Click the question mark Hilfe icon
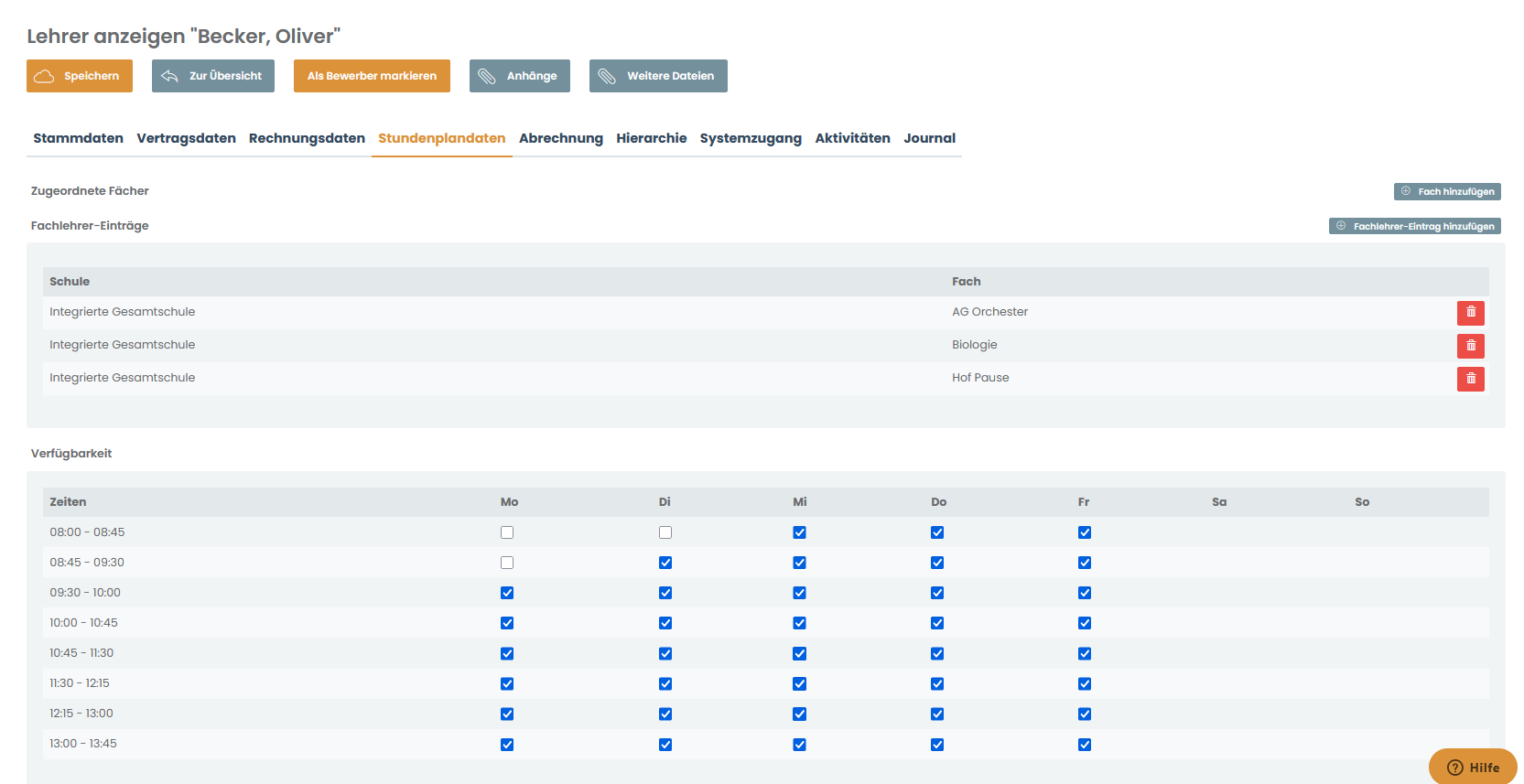 click(1454, 768)
